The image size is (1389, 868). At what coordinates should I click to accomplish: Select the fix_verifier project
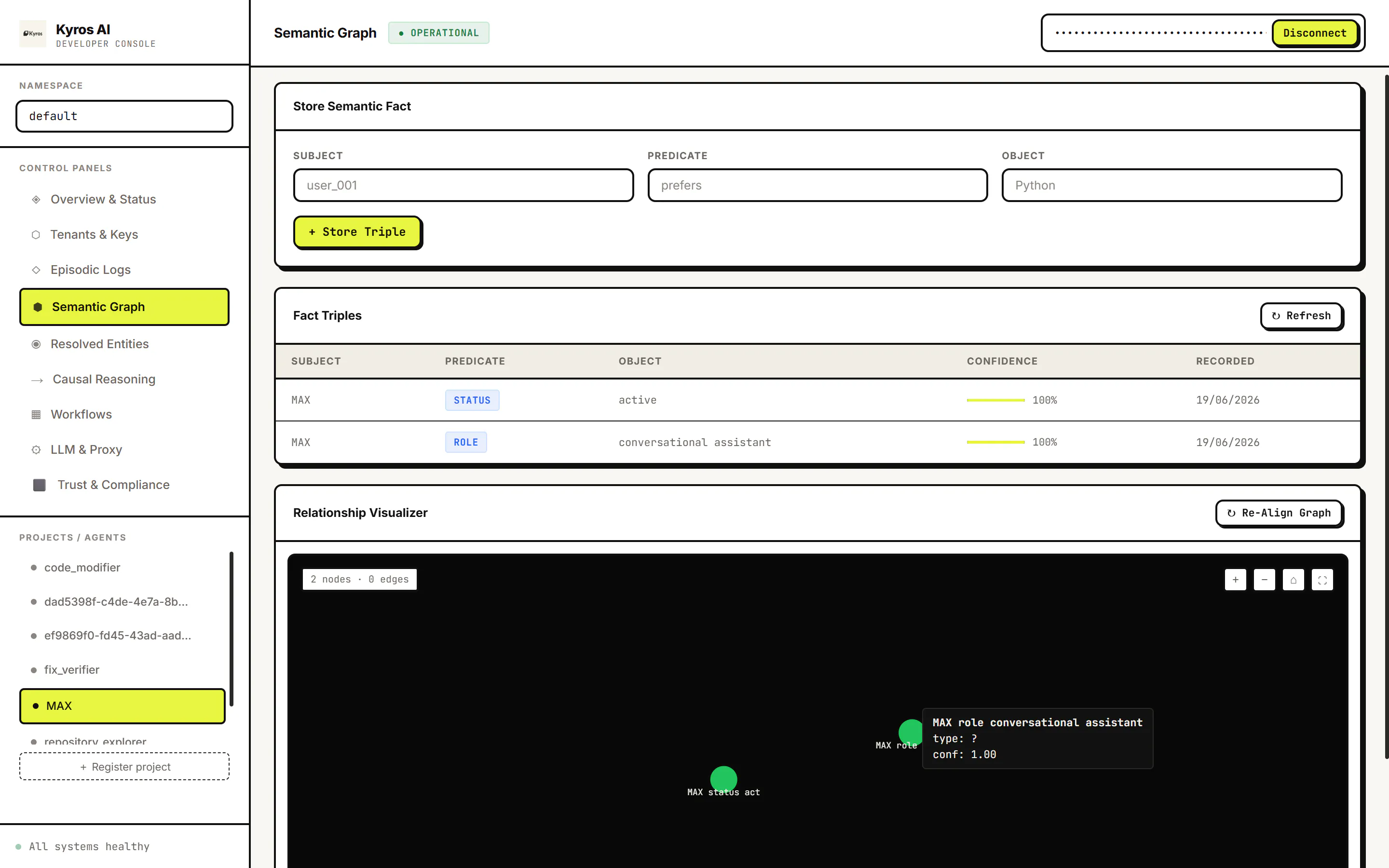click(122, 669)
